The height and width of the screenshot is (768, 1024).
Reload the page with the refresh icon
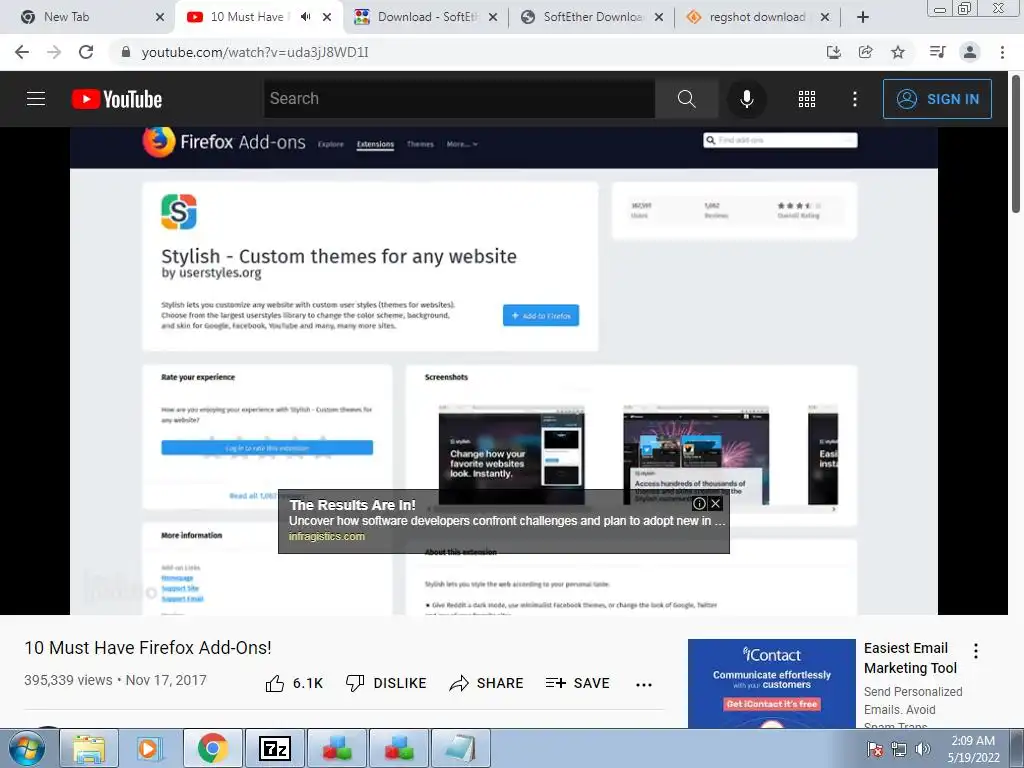[x=86, y=52]
